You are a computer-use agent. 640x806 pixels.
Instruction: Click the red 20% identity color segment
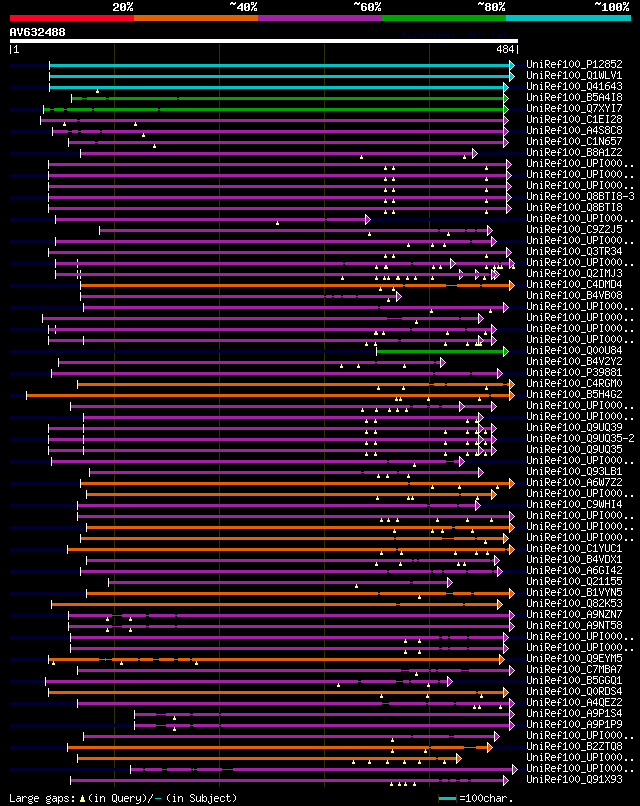pyautogui.click(x=72, y=18)
